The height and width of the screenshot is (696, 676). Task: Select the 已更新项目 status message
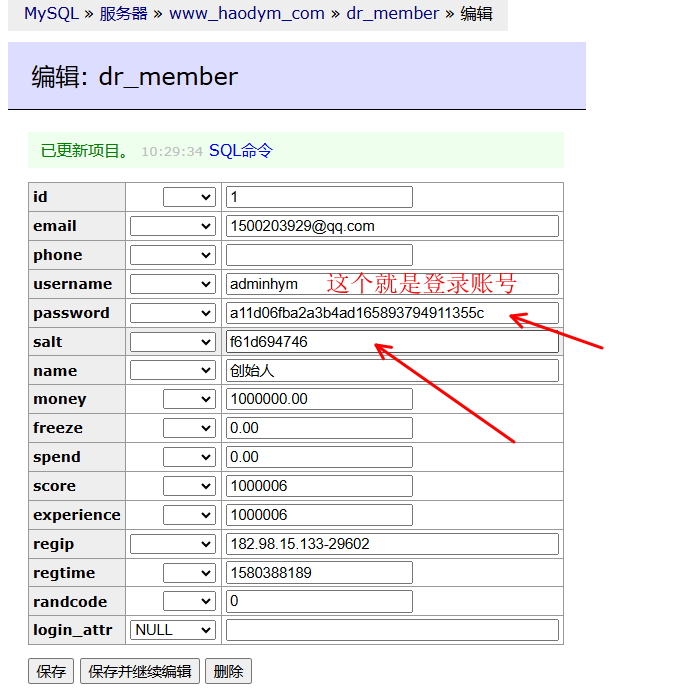point(84,151)
